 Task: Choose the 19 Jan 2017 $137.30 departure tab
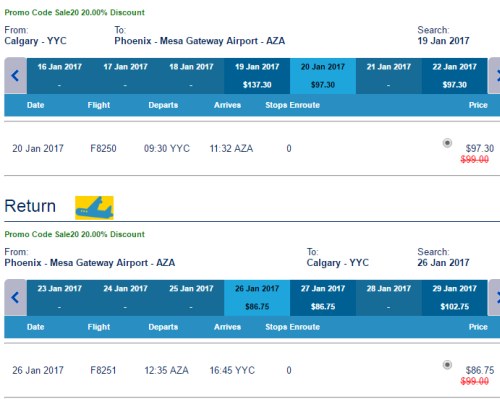pyautogui.click(x=257, y=76)
